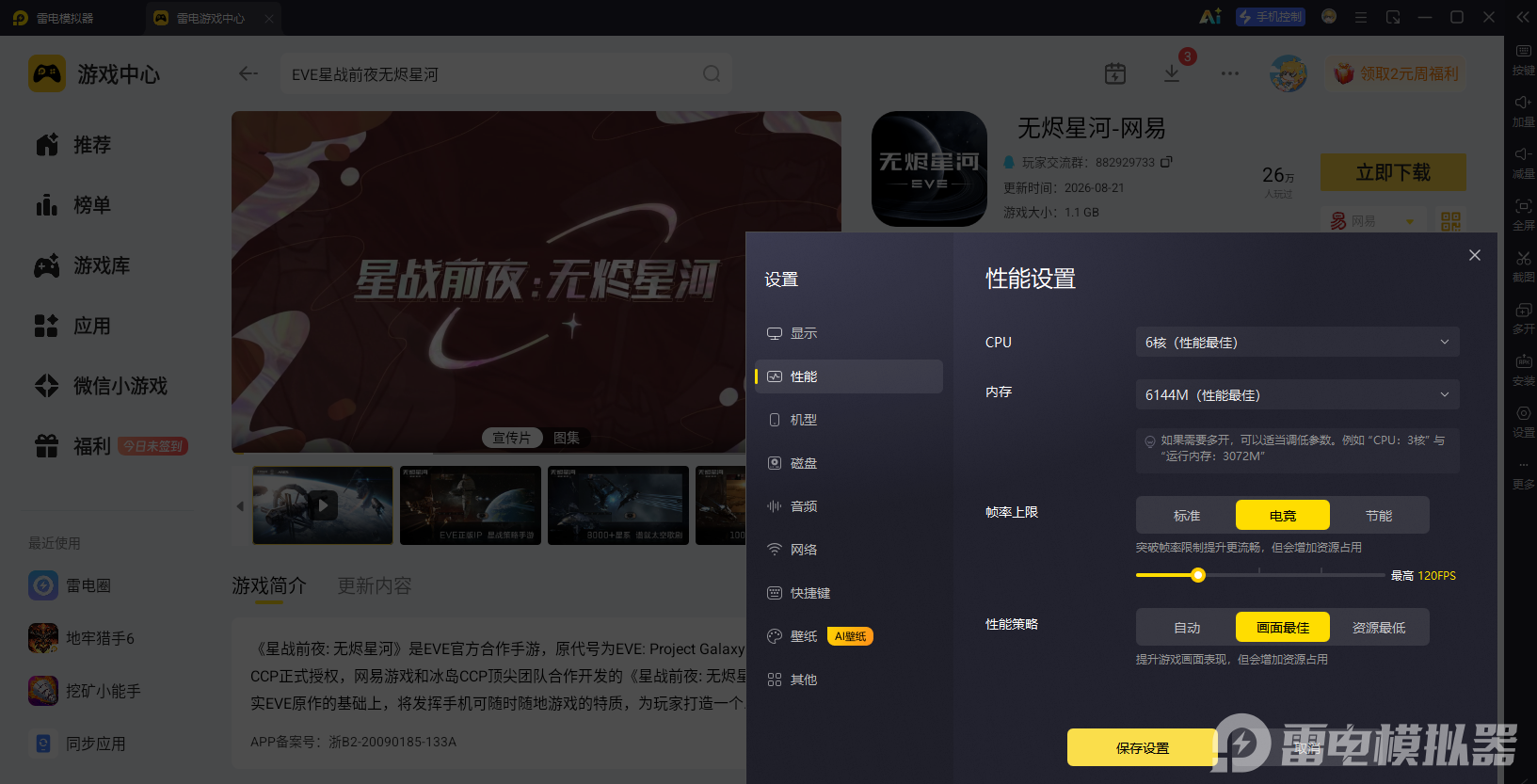Close the settings dialog
The width and height of the screenshot is (1537, 784).
(1475, 255)
